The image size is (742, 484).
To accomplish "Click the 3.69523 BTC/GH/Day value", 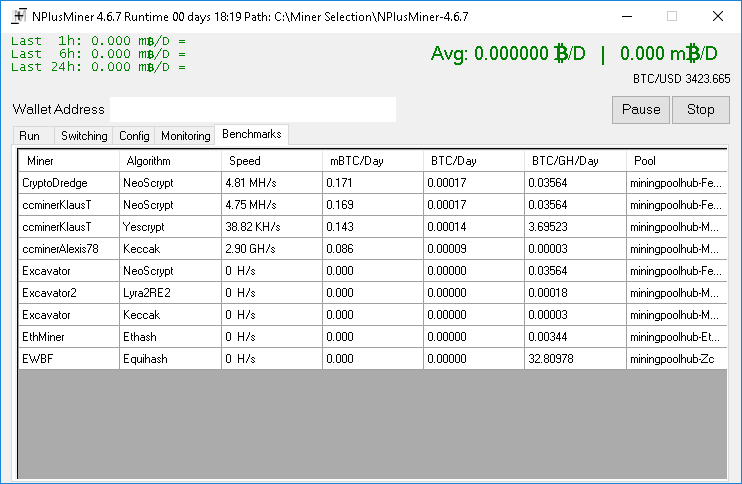I will click(x=575, y=227).
